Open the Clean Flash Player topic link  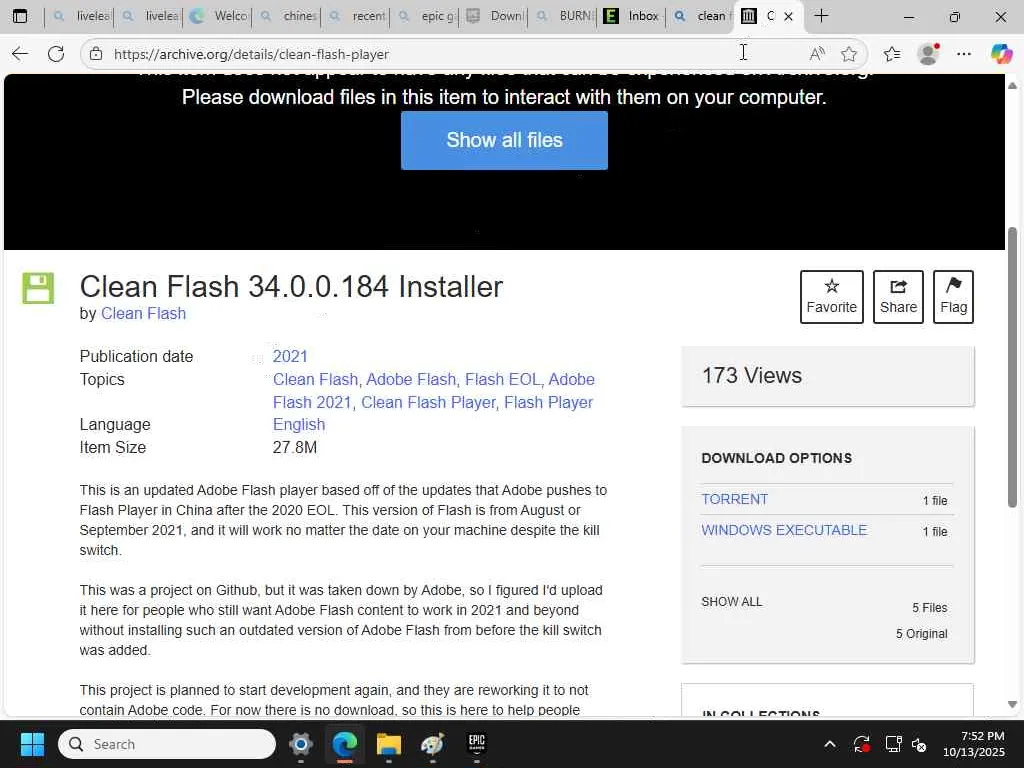click(428, 402)
